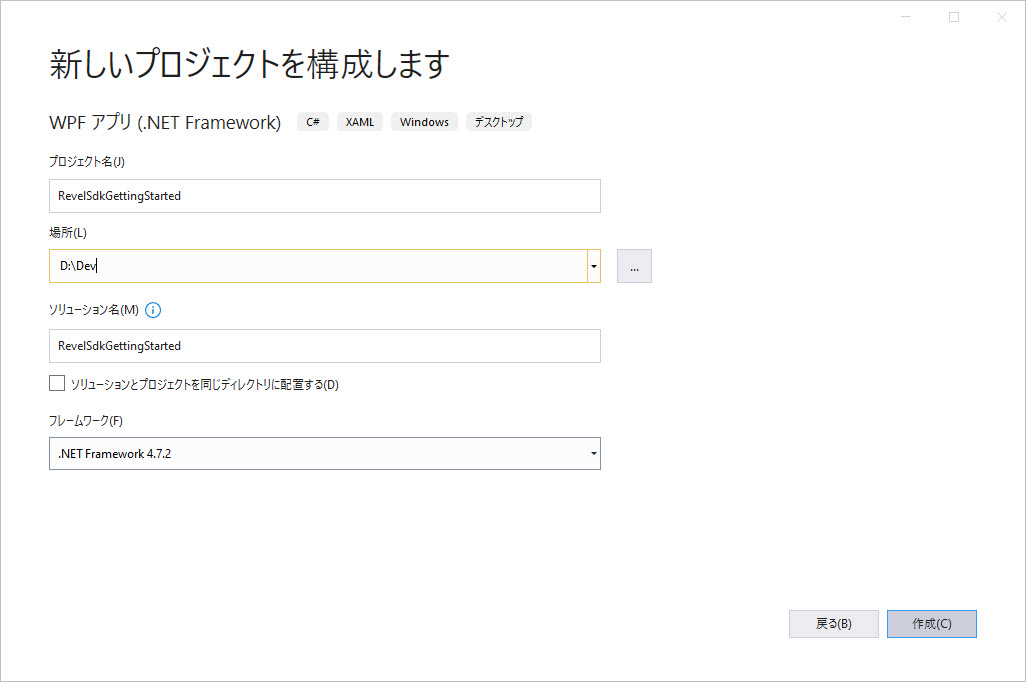Click the 作成(C) button

(x=931, y=624)
